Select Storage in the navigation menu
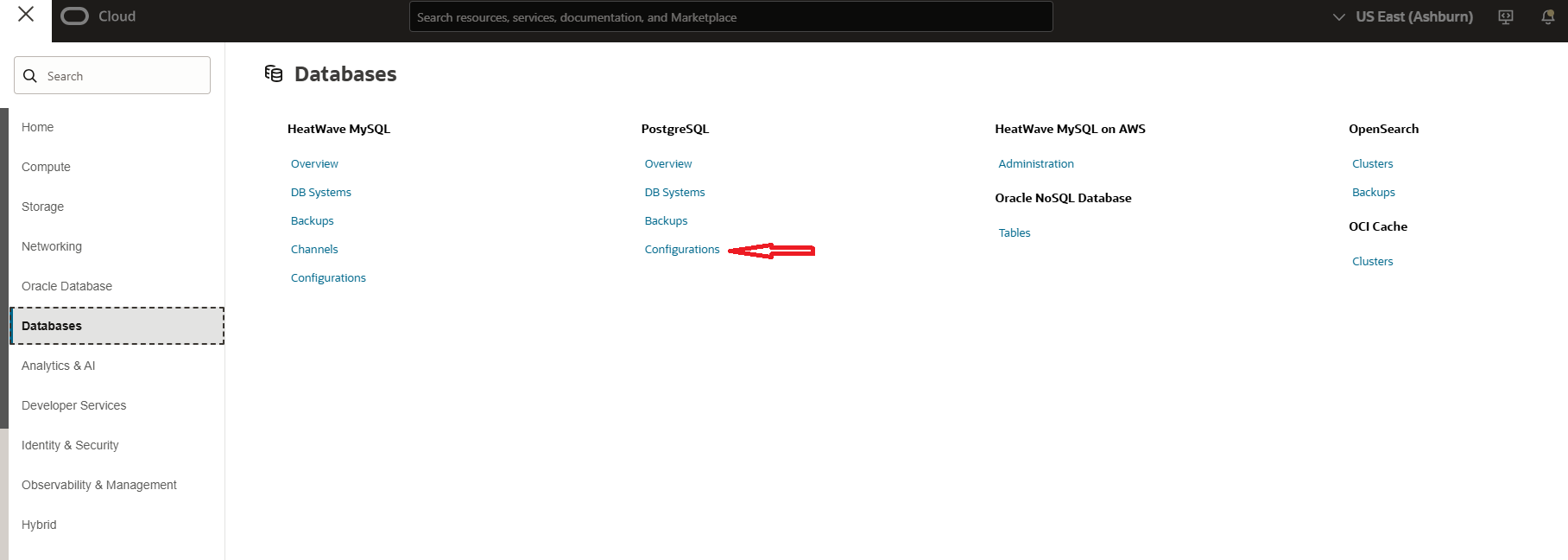1568x560 pixels. click(42, 207)
